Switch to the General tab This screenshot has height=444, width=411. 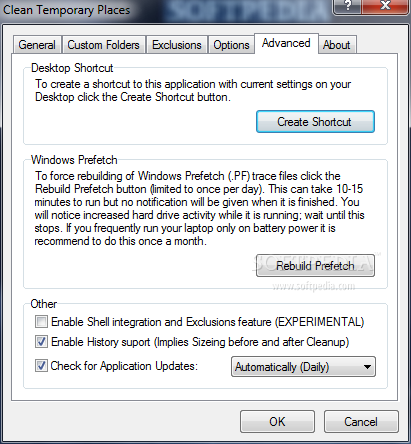37,45
